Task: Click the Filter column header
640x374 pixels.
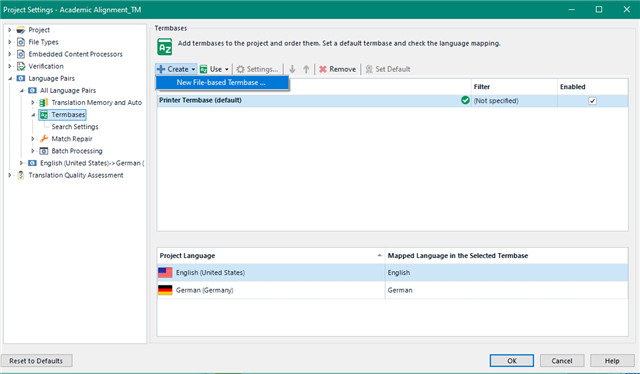Action: coord(514,87)
